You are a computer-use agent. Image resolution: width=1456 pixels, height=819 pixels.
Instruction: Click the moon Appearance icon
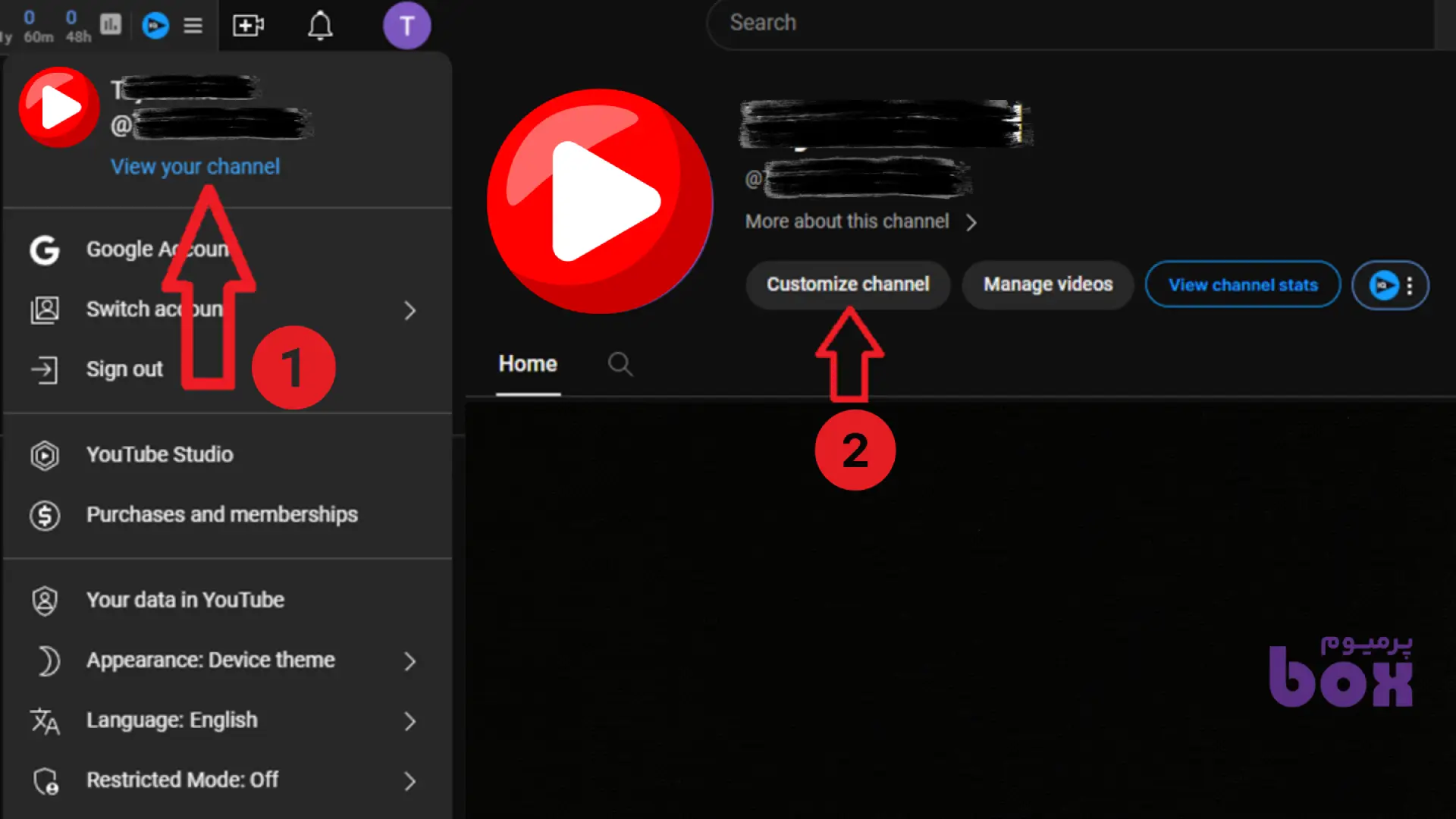(48, 661)
